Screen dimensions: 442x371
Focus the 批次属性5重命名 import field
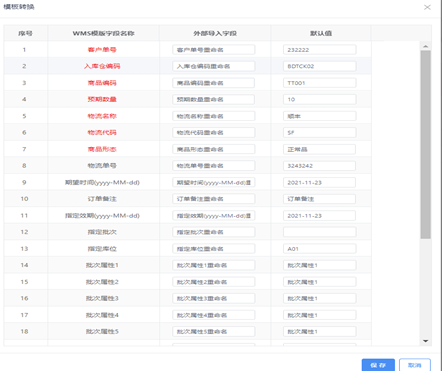[214, 332]
